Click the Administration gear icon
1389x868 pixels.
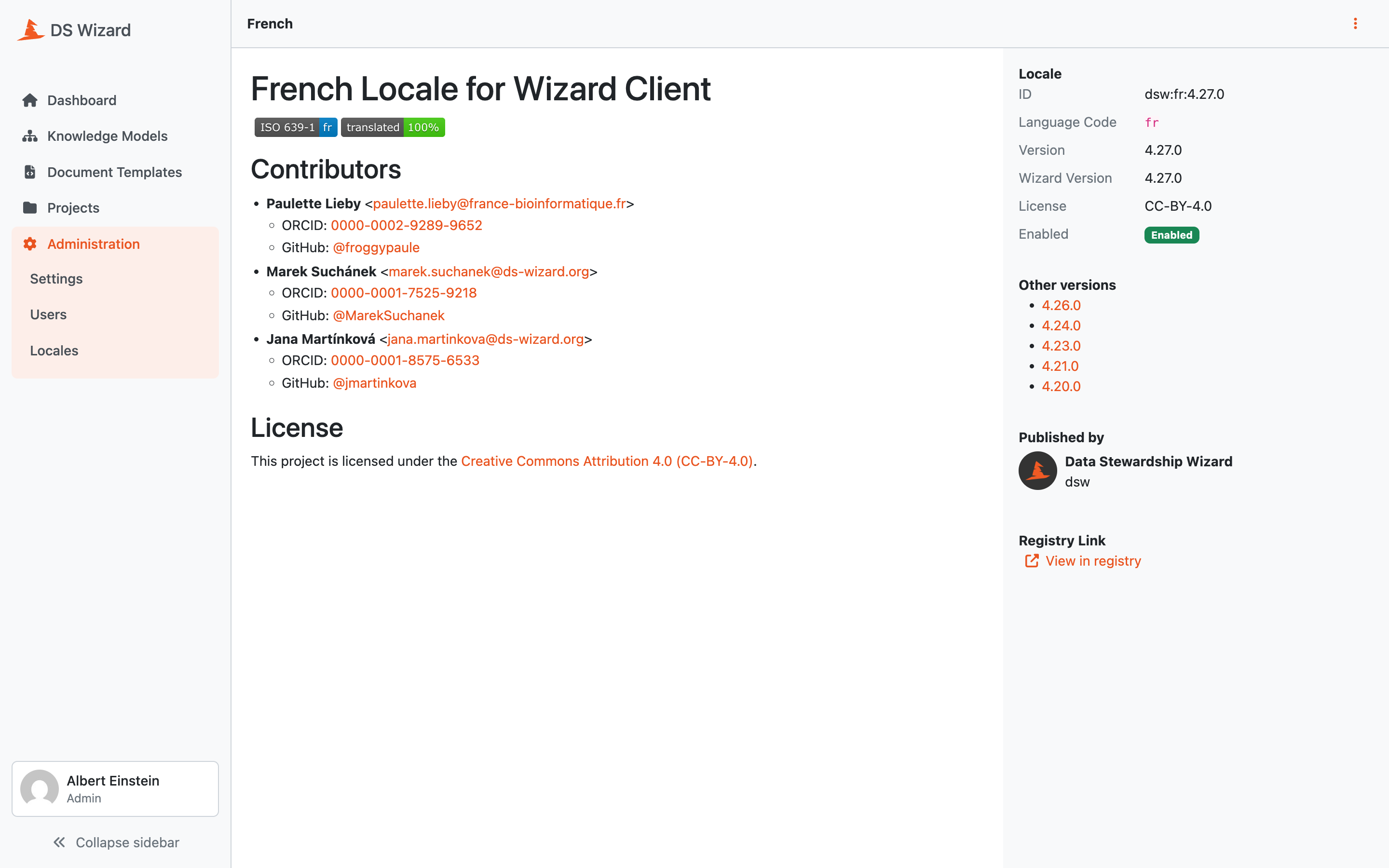pyautogui.click(x=30, y=244)
